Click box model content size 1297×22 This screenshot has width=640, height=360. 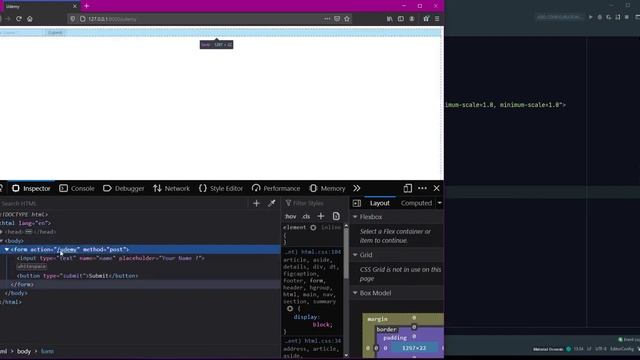(x=414, y=348)
